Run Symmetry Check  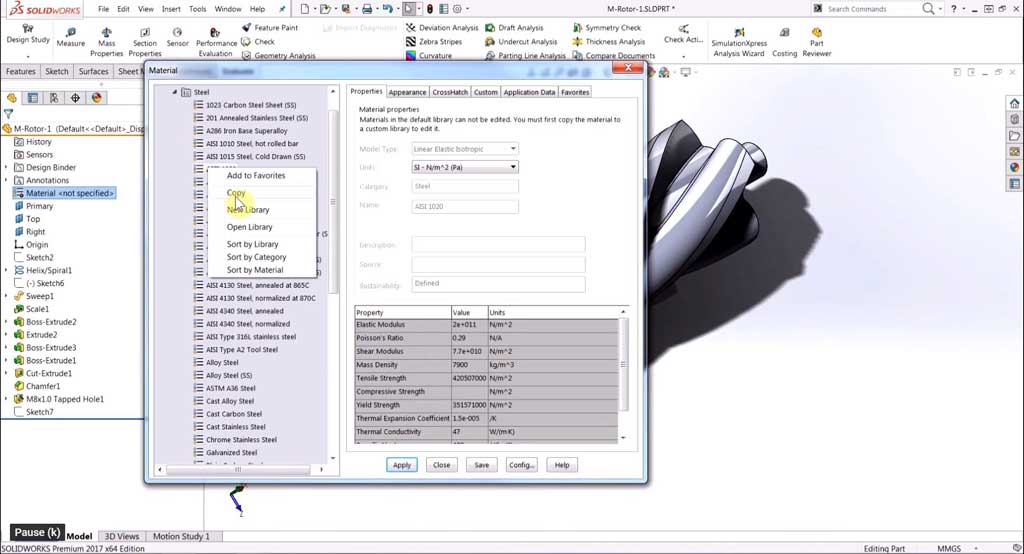pyautogui.click(x=607, y=27)
